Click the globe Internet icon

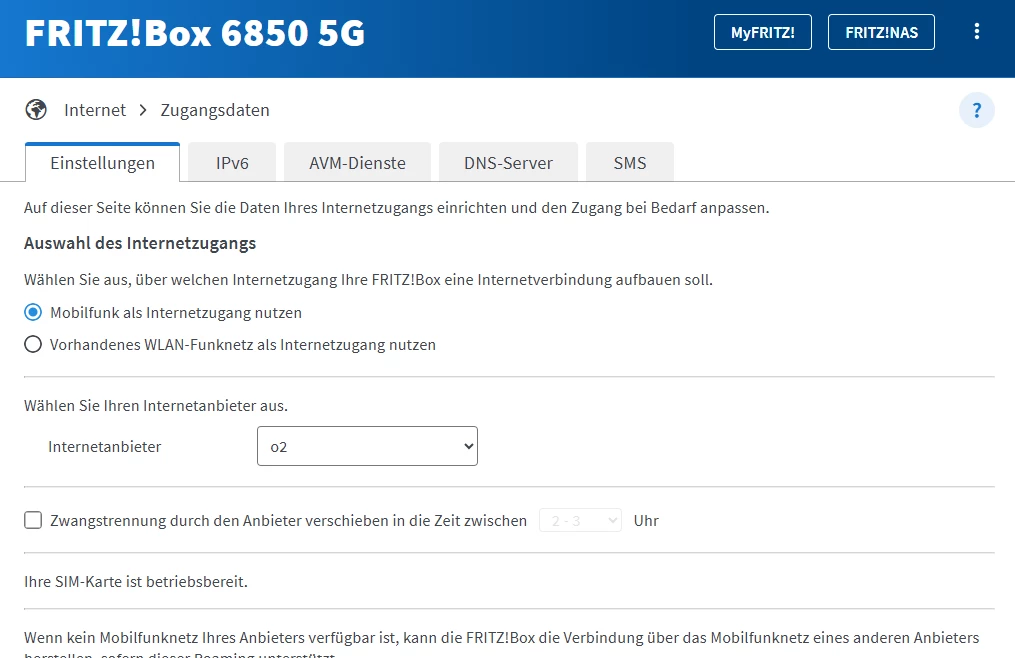36,110
